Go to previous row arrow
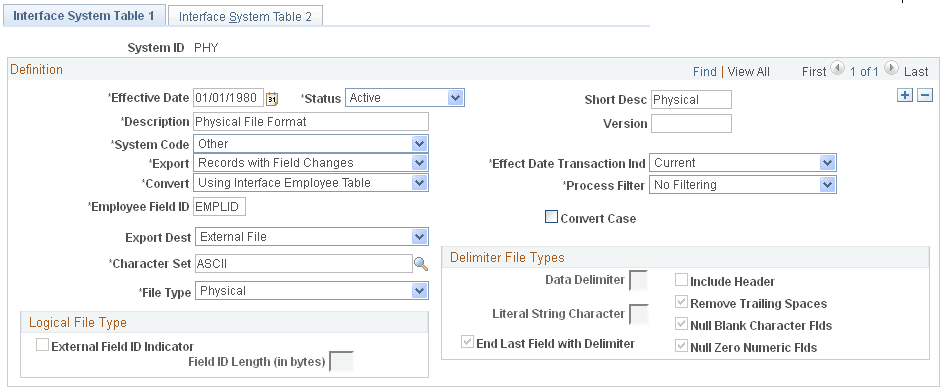The height and width of the screenshot is (390, 944). (x=837, y=69)
